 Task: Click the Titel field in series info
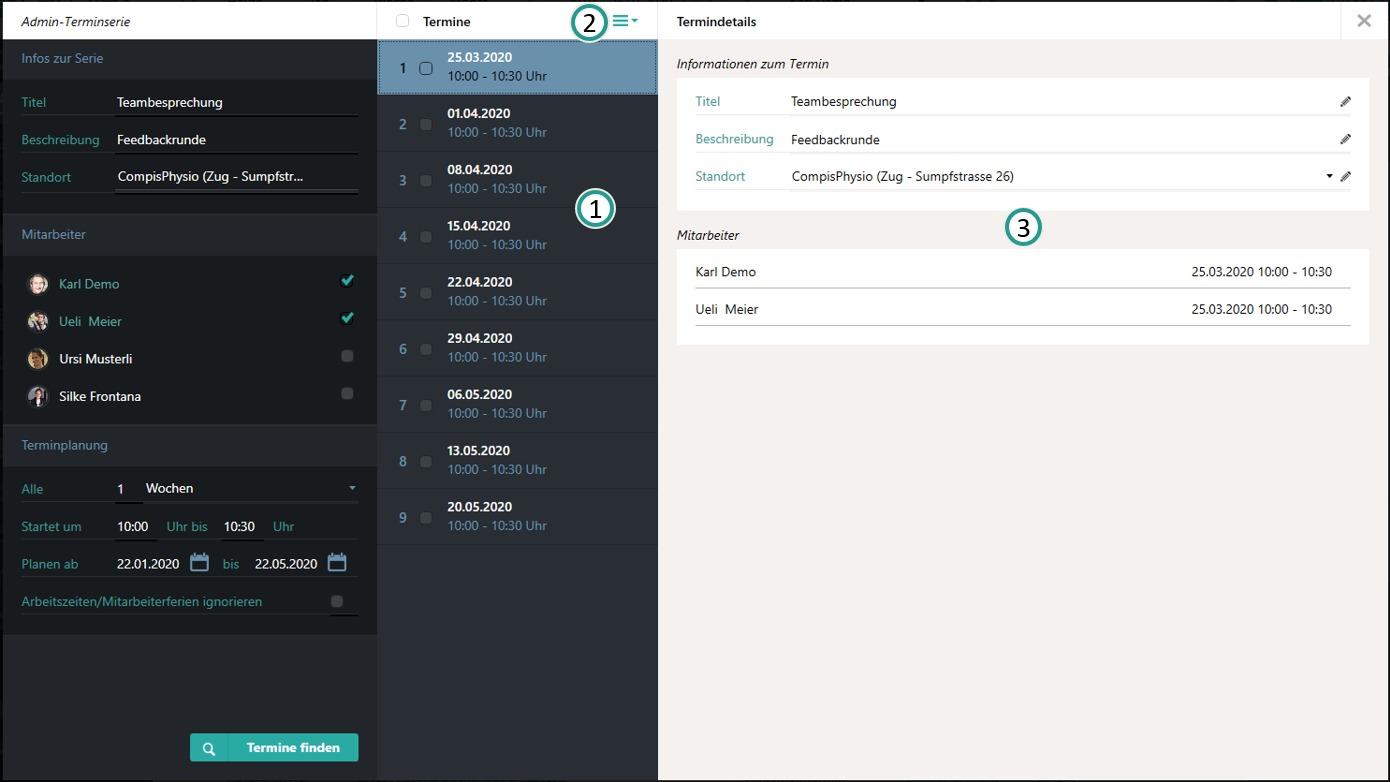236,102
